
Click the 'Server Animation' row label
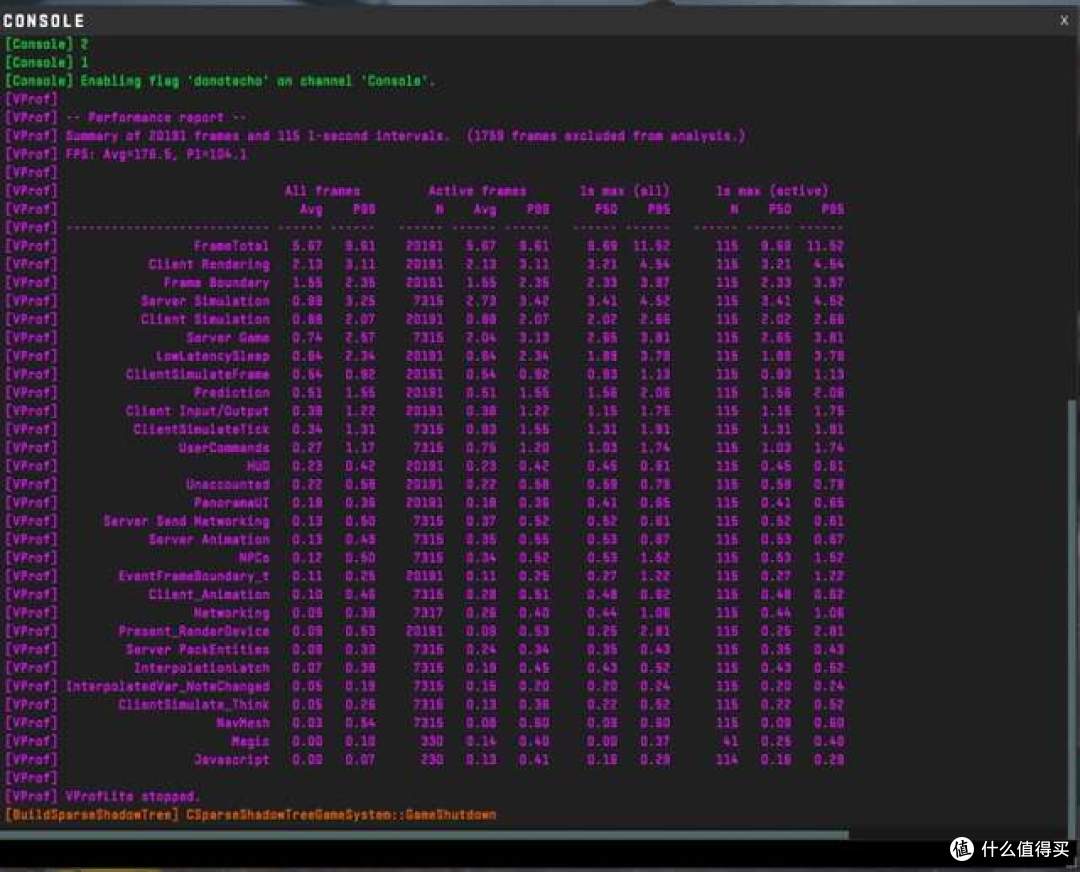coord(209,539)
